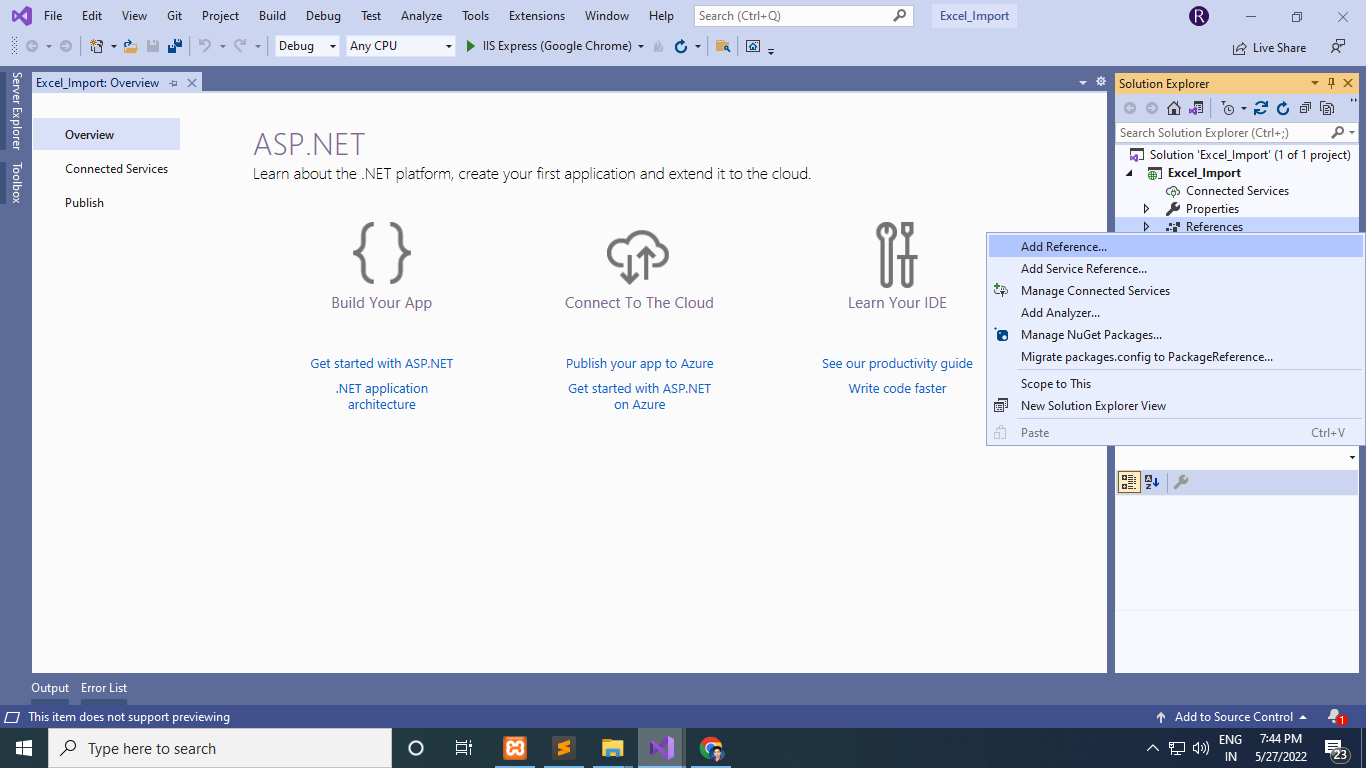Image resolution: width=1366 pixels, height=768 pixels.
Task: Click the New Project toolbar icon
Action: [x=95, y=46]
